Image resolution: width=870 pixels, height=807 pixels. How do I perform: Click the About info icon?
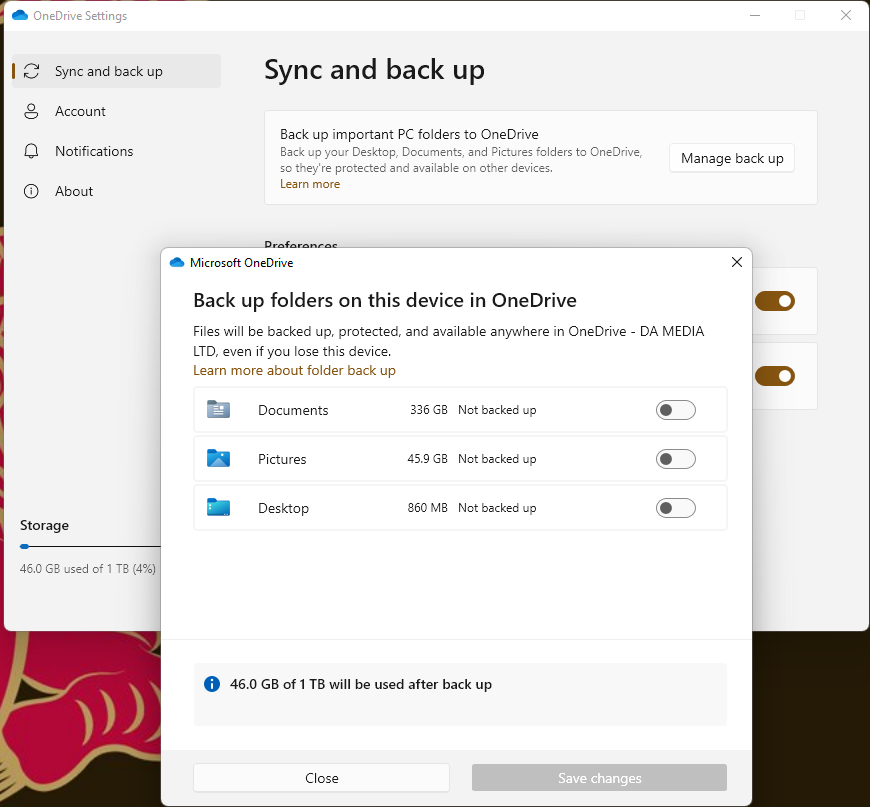32,191
